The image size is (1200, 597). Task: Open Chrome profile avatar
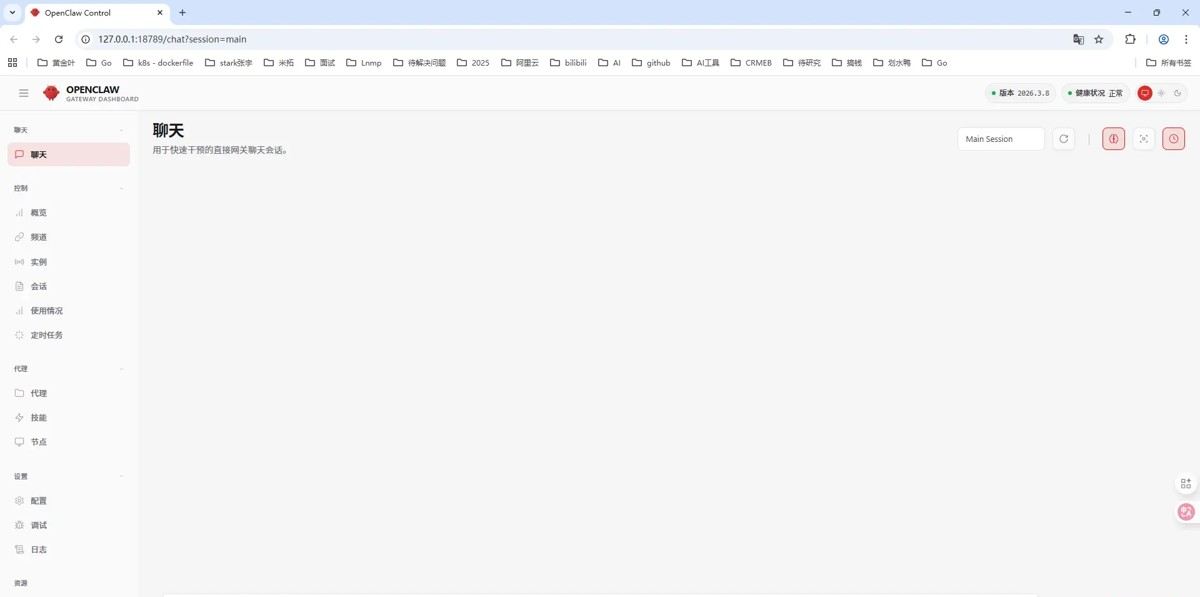pos(1164,39)
